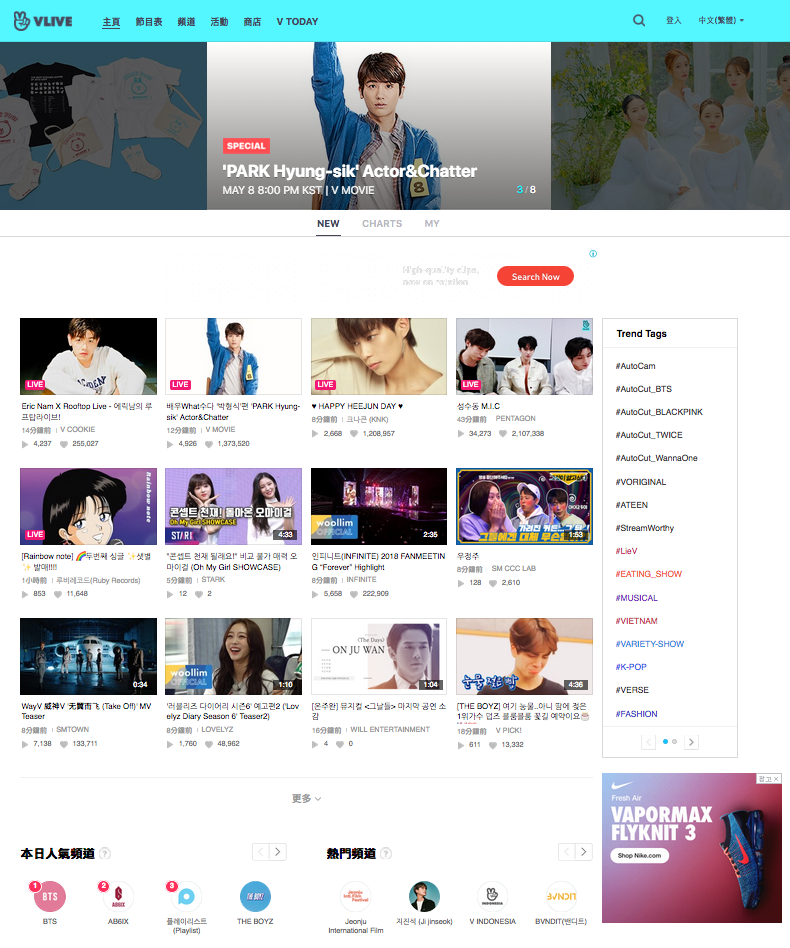Select the #MUSICAL trend tag
The height and width of the screenshot is (948, 790).
click(636, 598)
